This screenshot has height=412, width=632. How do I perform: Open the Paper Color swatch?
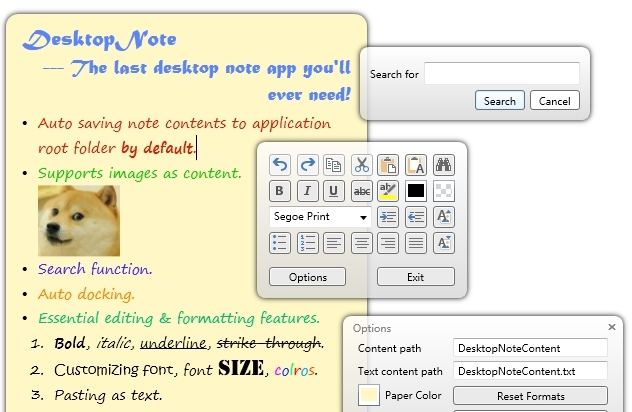(368, 395)
